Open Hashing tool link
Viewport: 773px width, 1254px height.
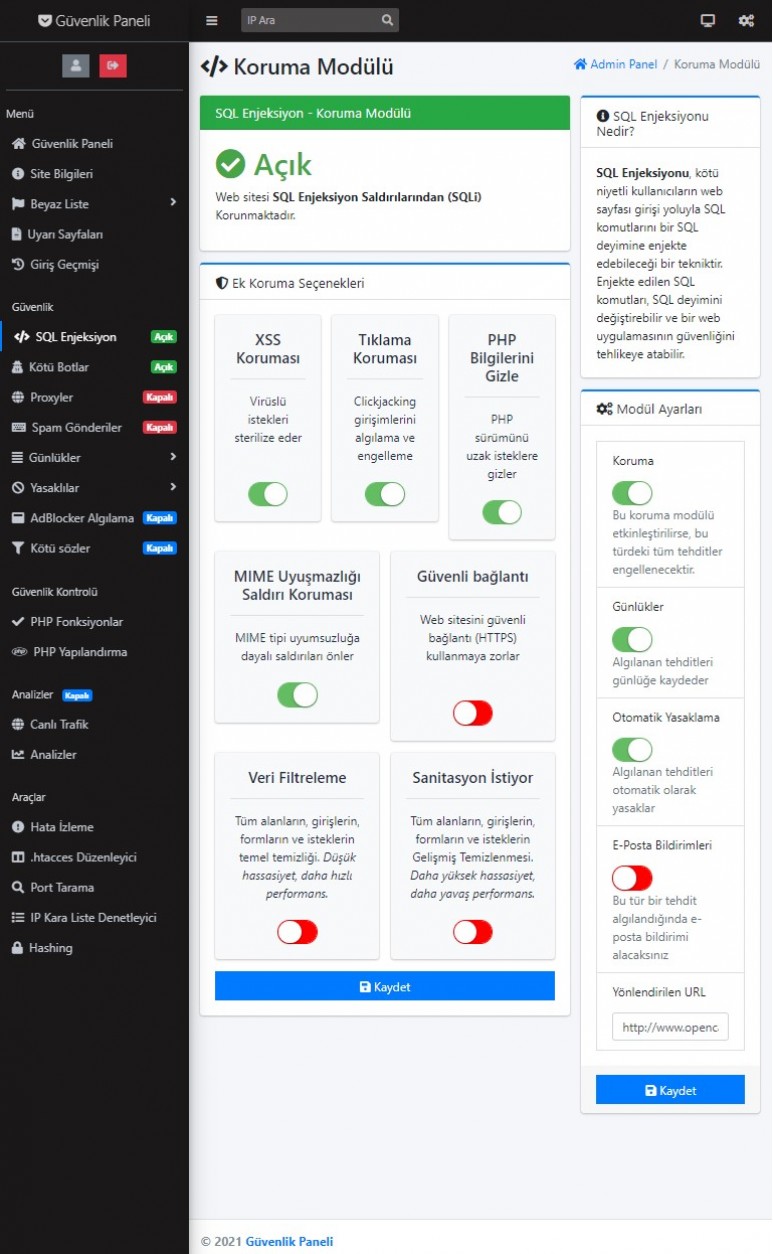[95, 947]
